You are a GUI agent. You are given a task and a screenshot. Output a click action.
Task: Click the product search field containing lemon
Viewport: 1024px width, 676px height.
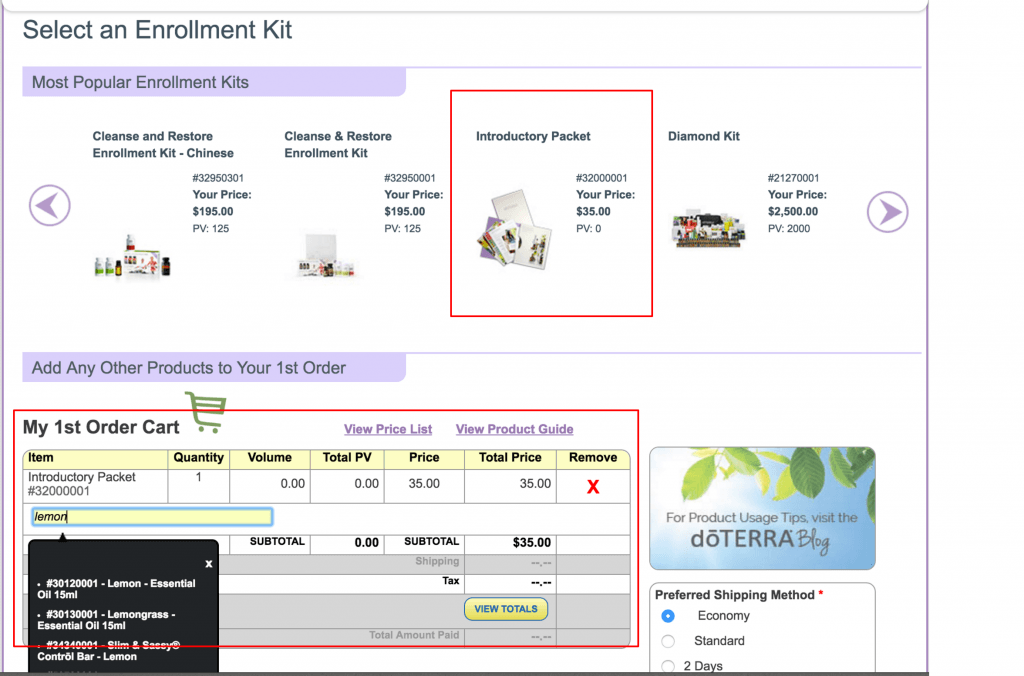point(152,517)
